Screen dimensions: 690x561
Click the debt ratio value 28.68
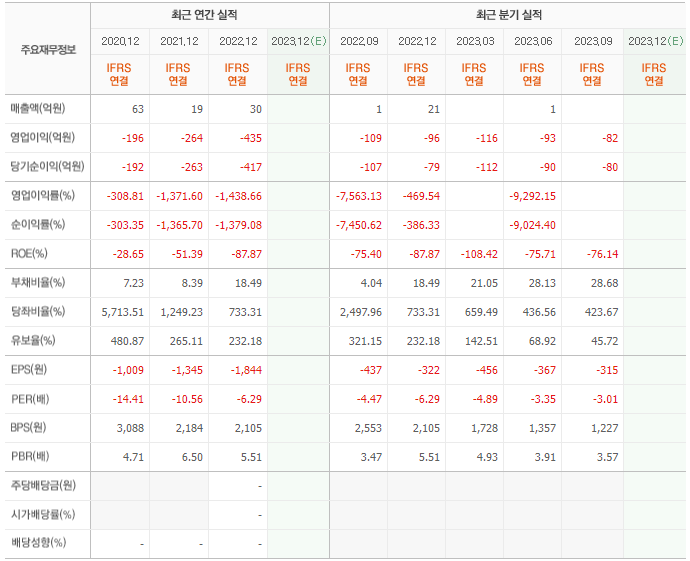[605, 283]
